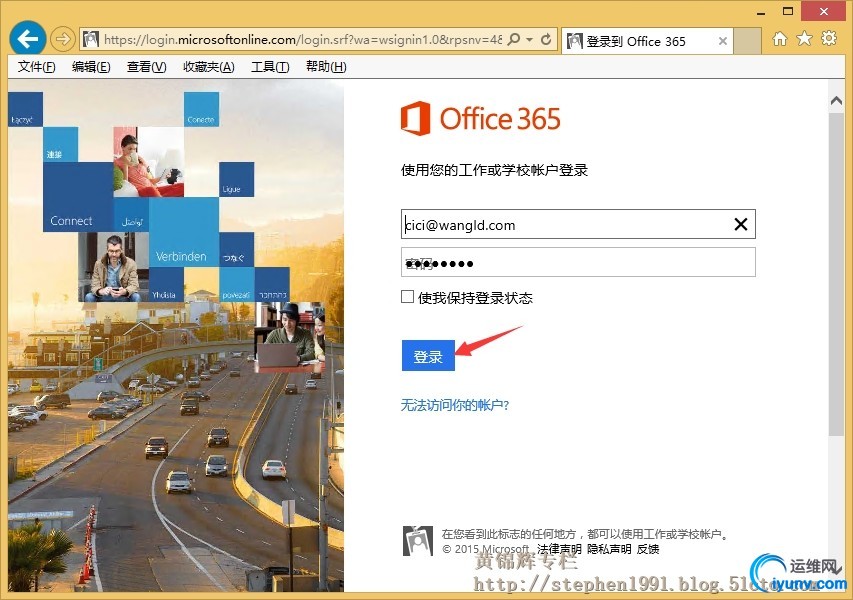Open the 法律声明 legal link
Screen dimensions: 853x600
click(x=559, y=549)
